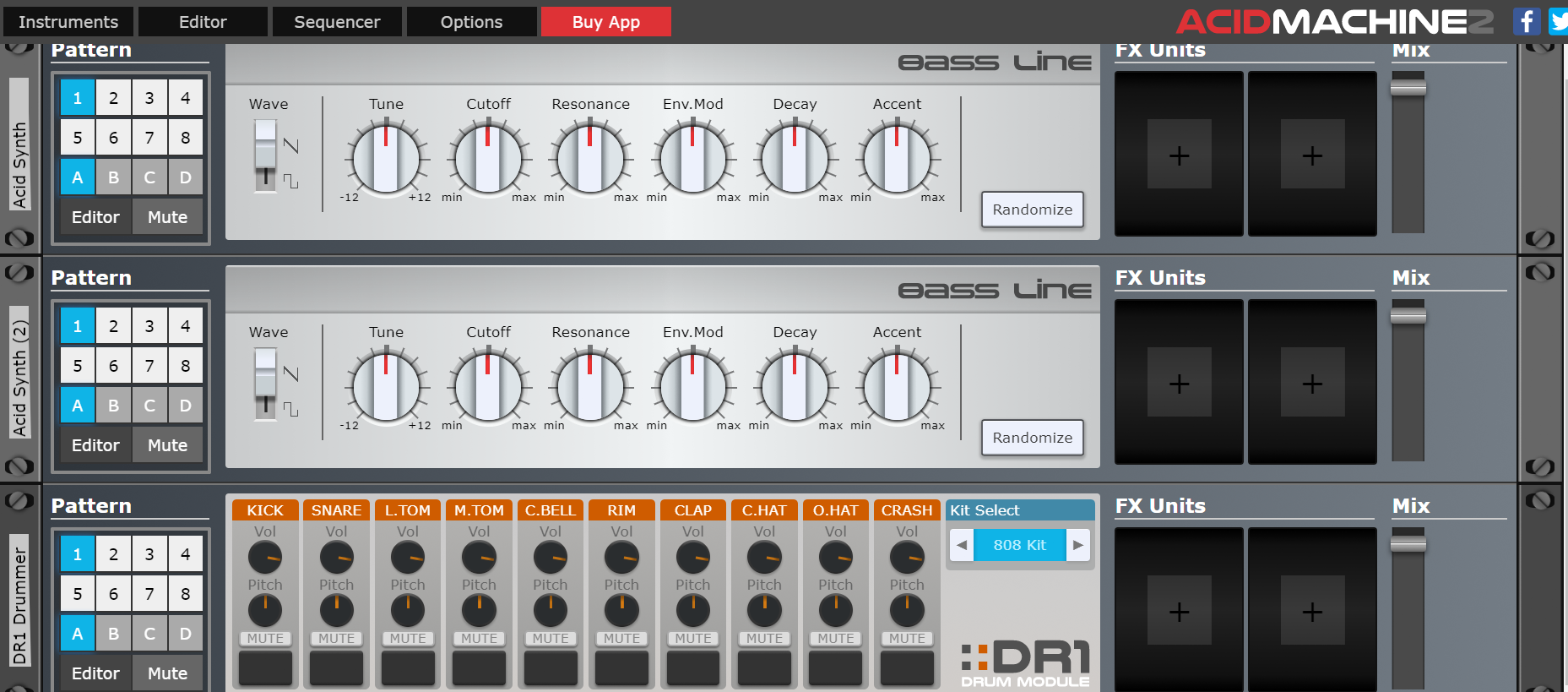Viewport: 1568px width, 692px height.
Task: Add effect in second FX slot of DR1 Drummer
Action: (x=1312, y=610)
